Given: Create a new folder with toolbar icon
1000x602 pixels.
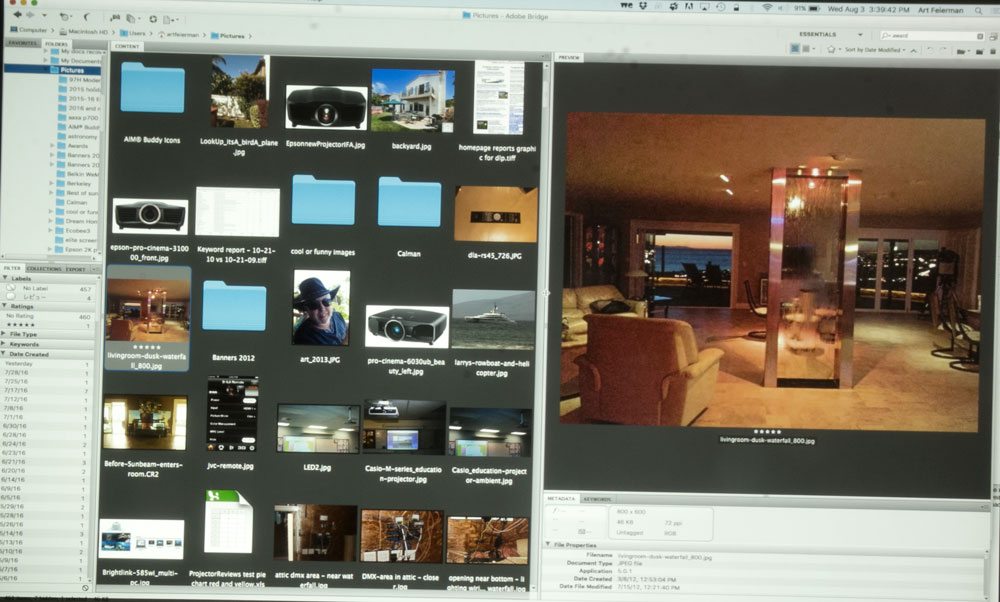Looking at the screenshot, I should click(x=979, y=51).
